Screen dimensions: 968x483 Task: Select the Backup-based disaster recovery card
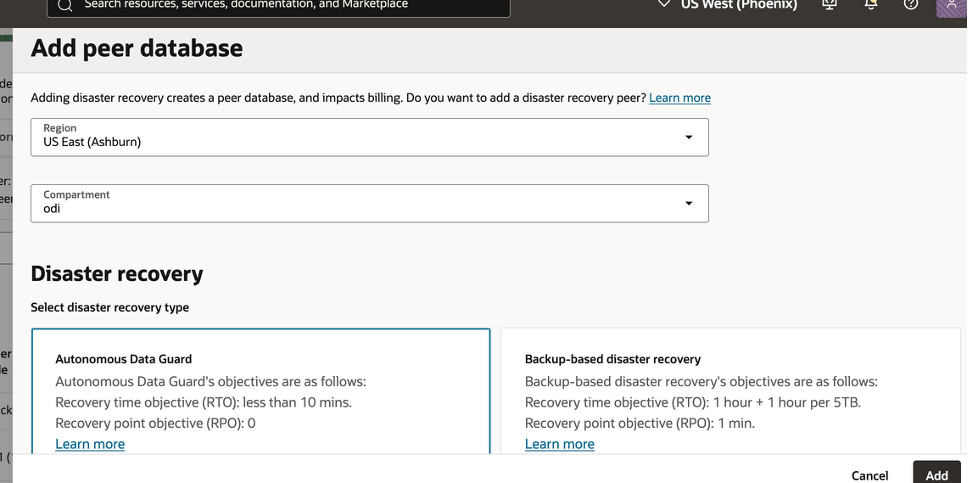[x=731, y=392]
